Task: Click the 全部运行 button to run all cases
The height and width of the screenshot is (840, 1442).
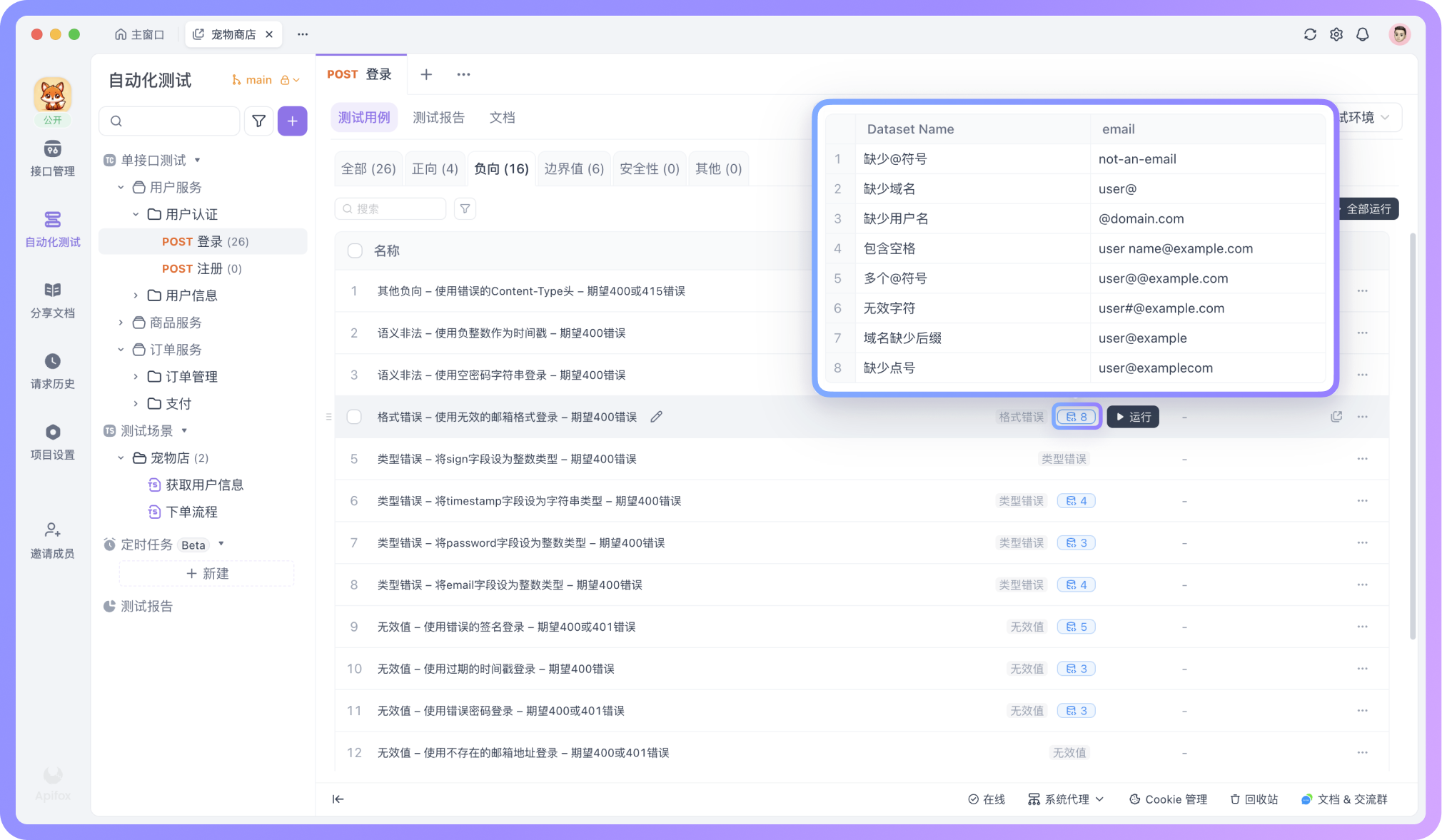Action: point(1367,208)
